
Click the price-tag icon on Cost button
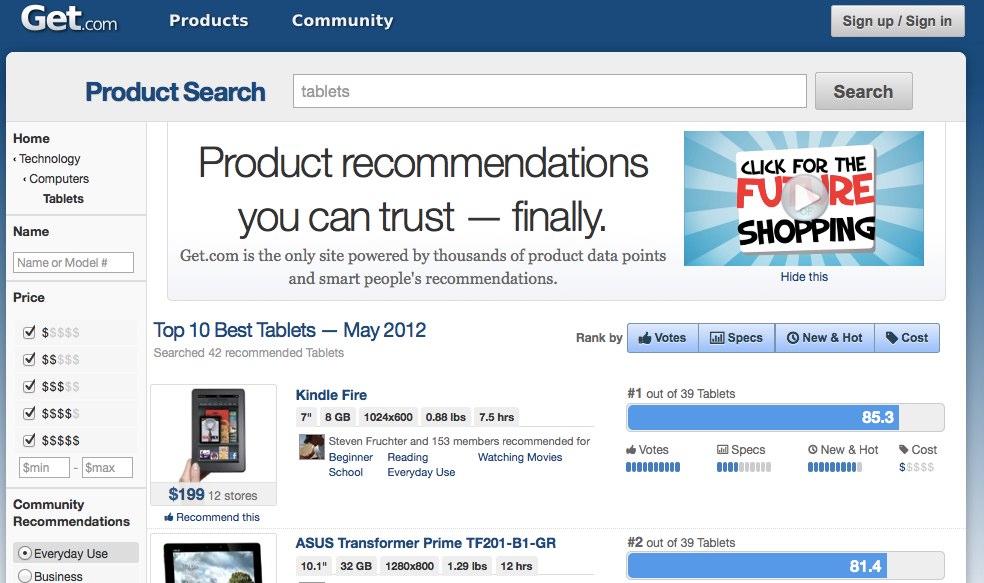[892, 337]
